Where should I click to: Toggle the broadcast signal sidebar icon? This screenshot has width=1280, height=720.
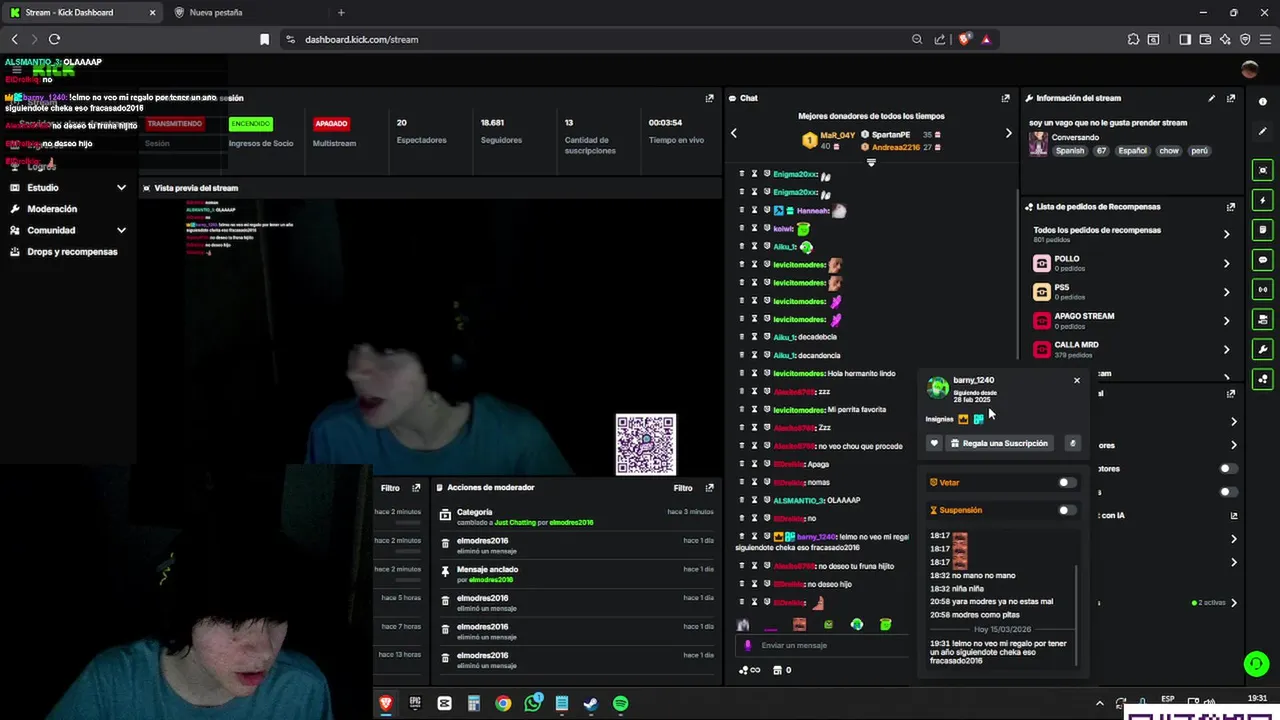point(1263,290)
